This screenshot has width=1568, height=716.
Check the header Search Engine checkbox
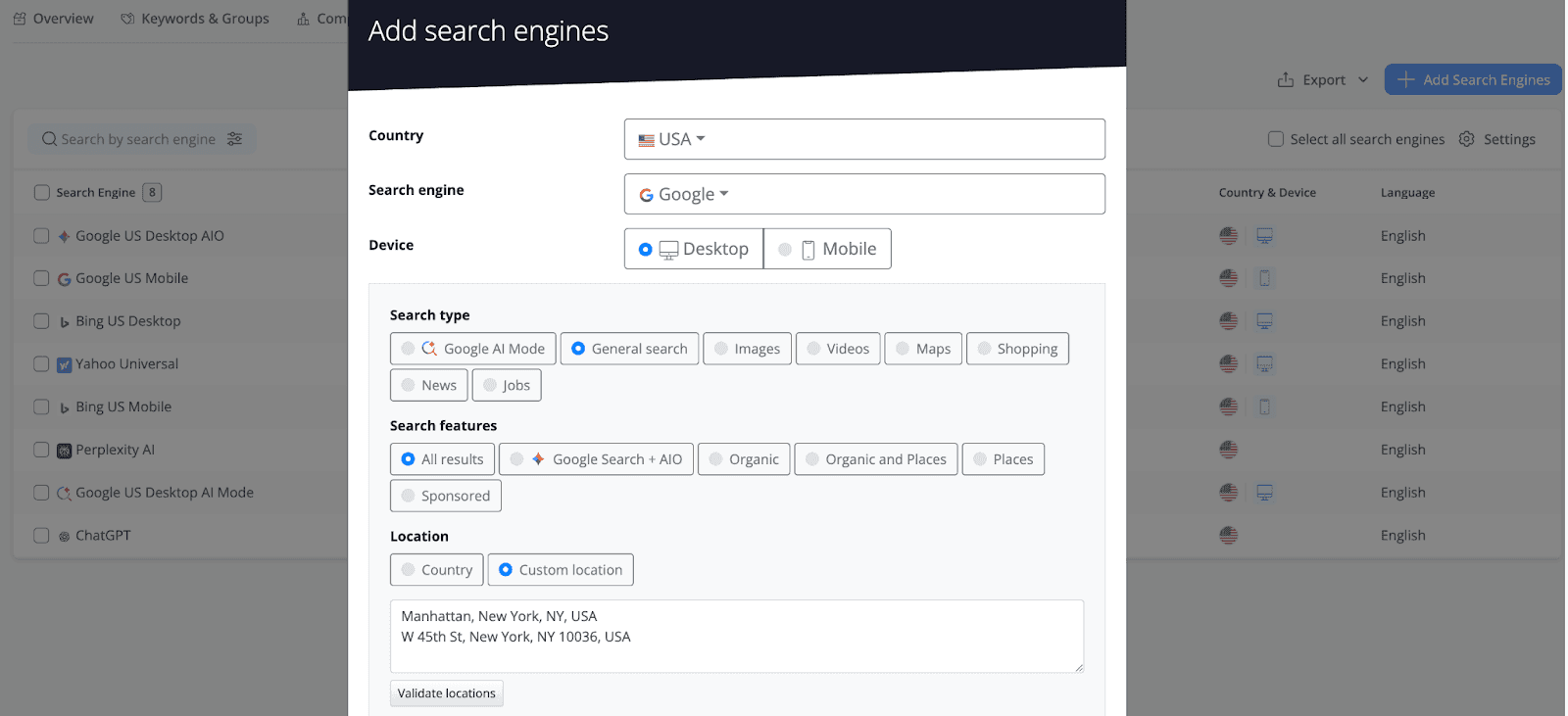[41, 193]
